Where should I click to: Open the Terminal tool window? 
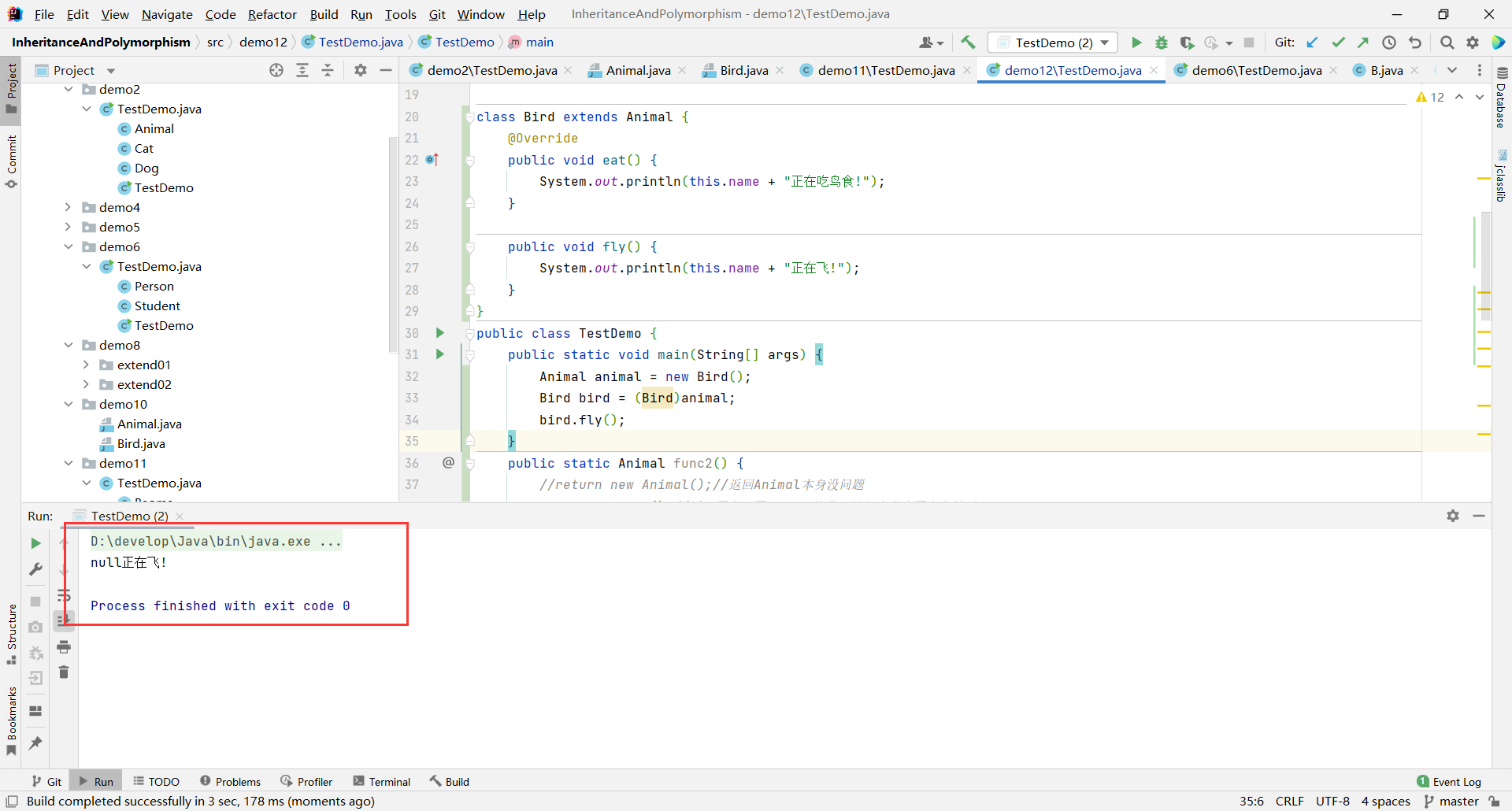pyautogui.click(x=382, y=781)
